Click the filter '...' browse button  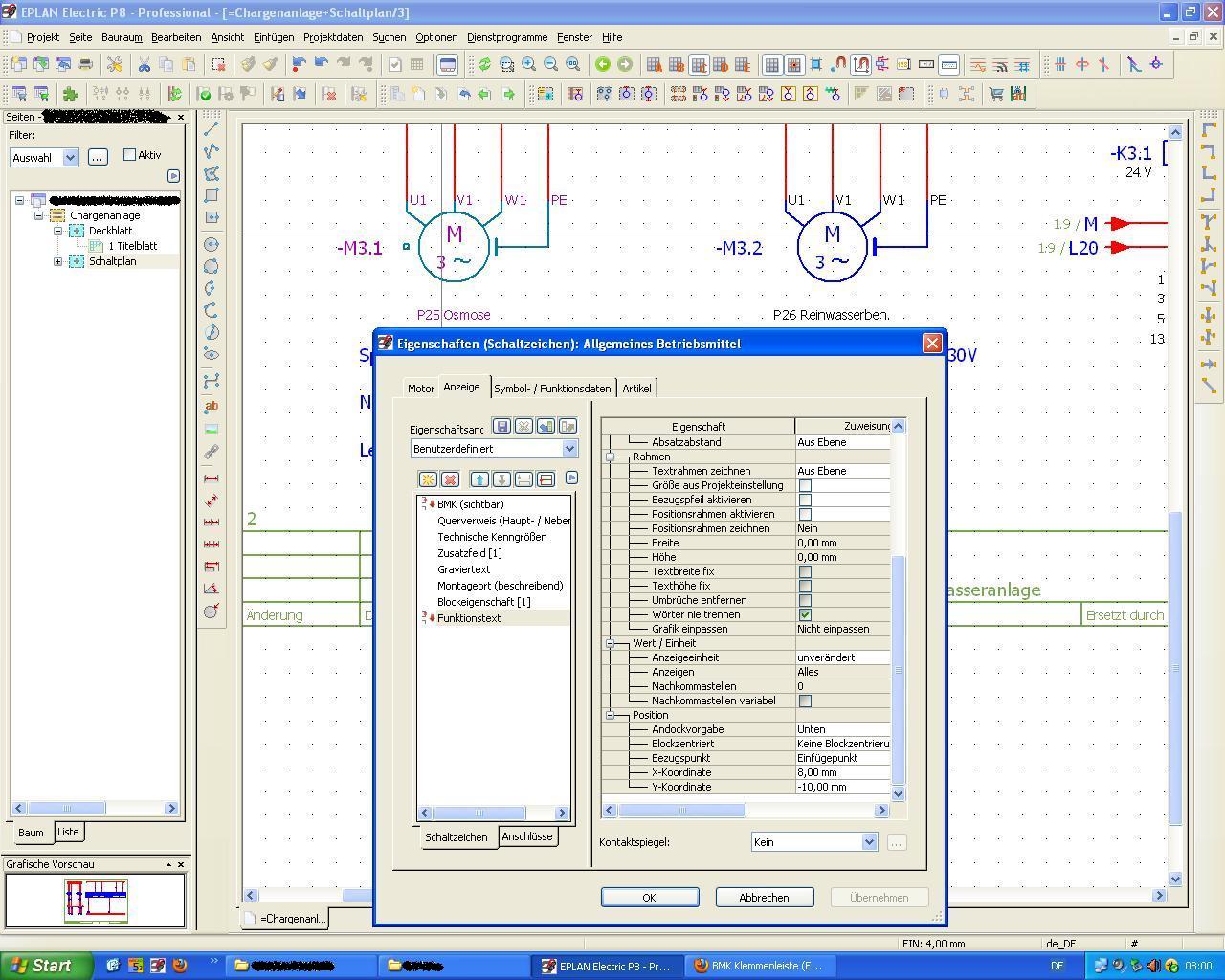(98, 157)
